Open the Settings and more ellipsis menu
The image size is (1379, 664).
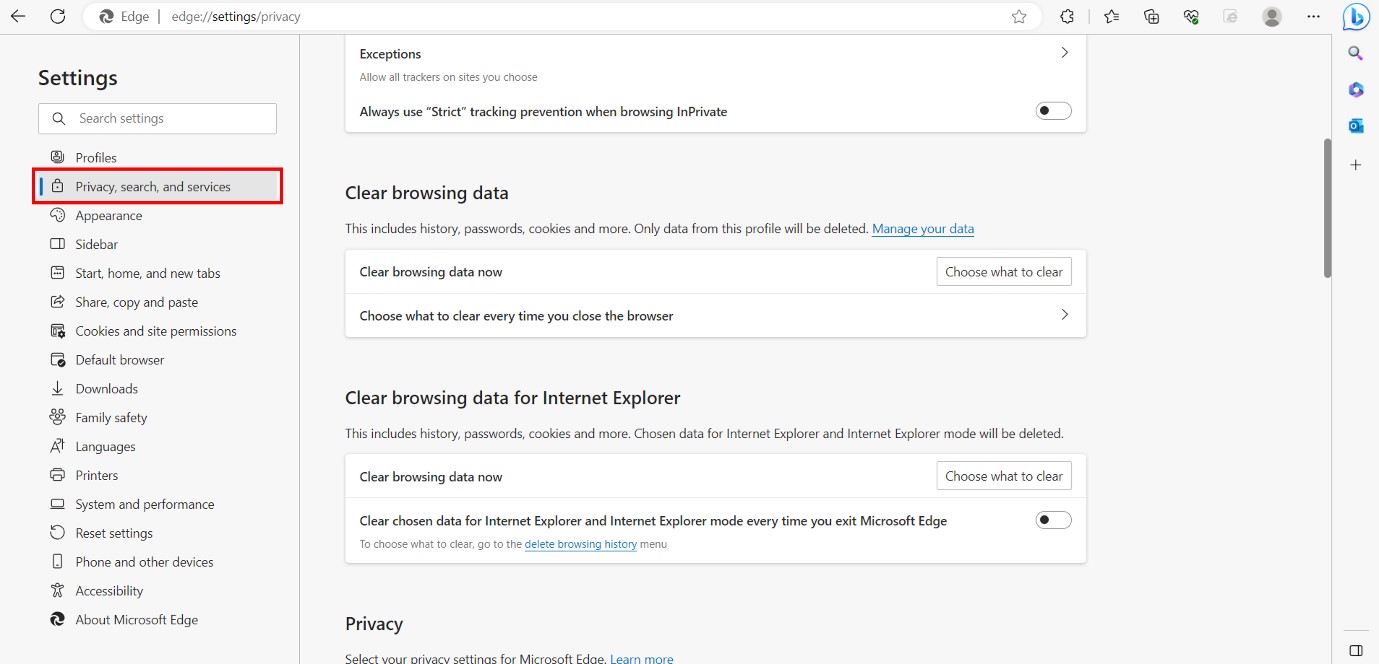click(1314, 17)
